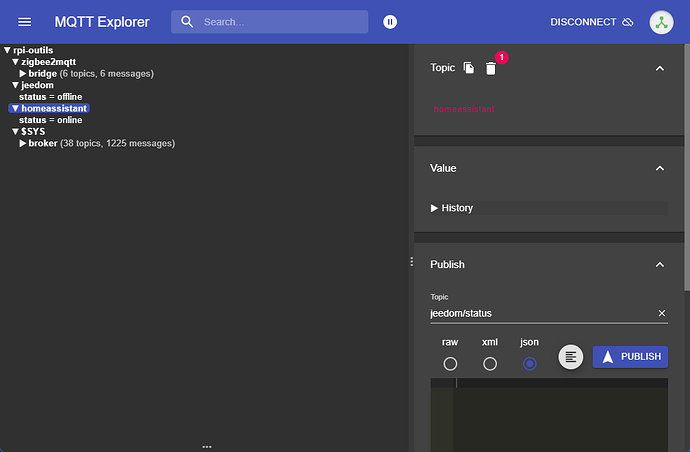The image size is (690, 452).
Task: Collapse the homeassistant tree node
Action: (15, 108)
